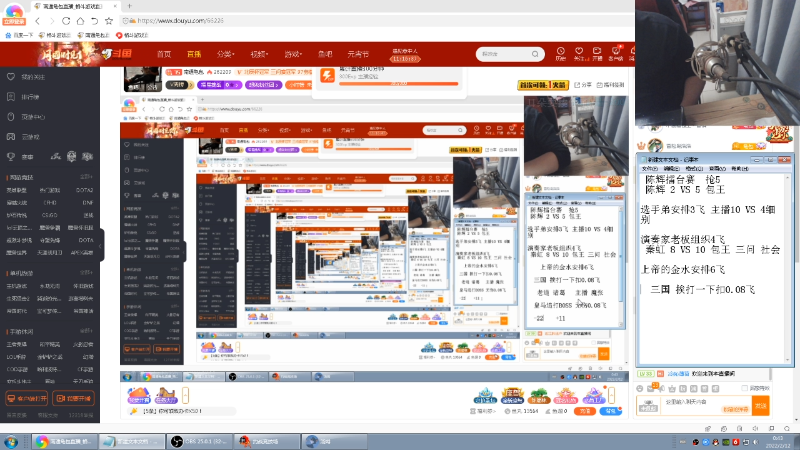800x450 pixels.
Task: Open start-streaming icon in Douyu header
Action: (597, 54)
